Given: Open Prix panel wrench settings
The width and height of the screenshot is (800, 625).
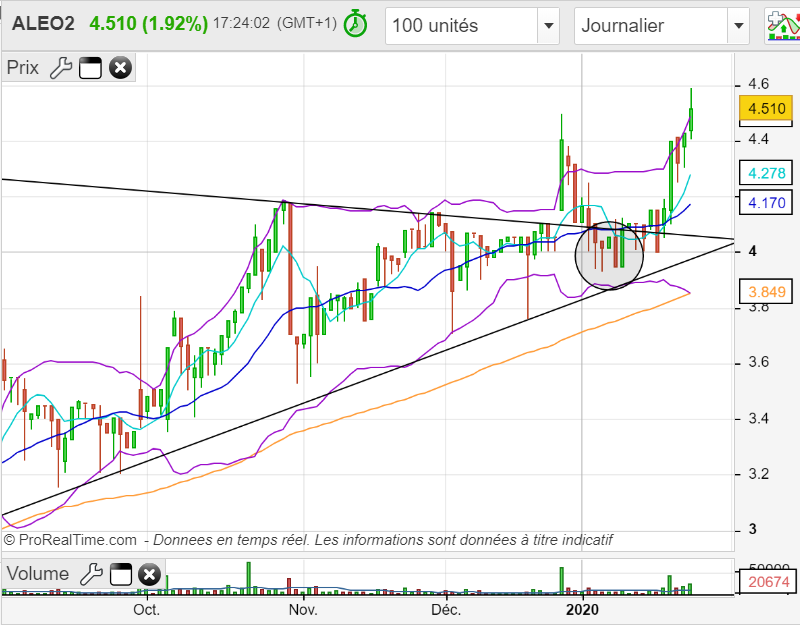Looking at the screenshot, I should coord(61,68).
